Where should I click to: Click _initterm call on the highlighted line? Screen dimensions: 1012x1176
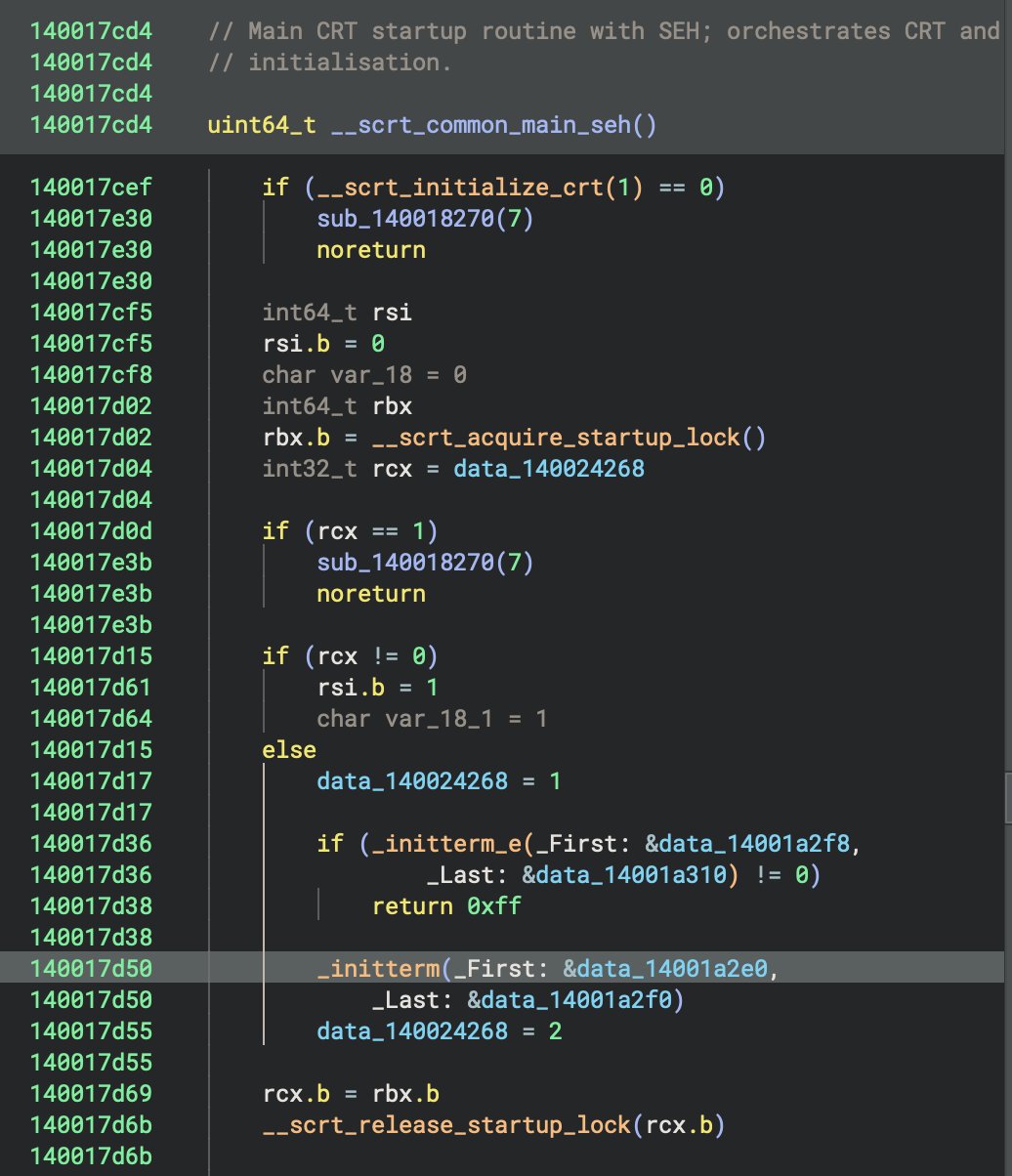pyautogui.click(x=378, y=968)
